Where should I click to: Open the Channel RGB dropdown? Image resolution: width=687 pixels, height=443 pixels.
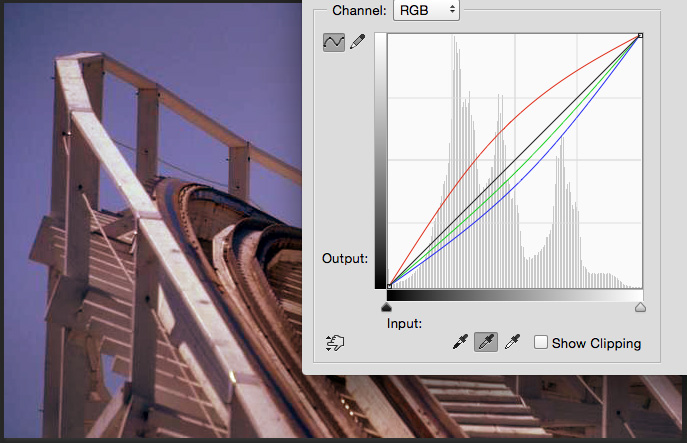(x=426, y=10)
